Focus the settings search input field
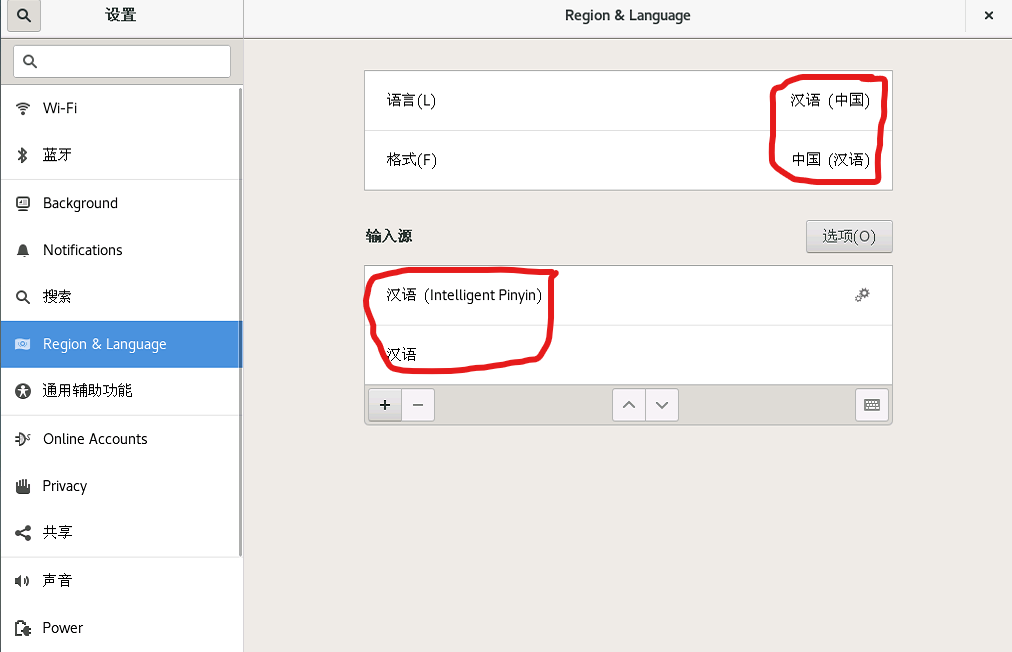Screen dimensions: 1012x652 (x=122, y=61)
